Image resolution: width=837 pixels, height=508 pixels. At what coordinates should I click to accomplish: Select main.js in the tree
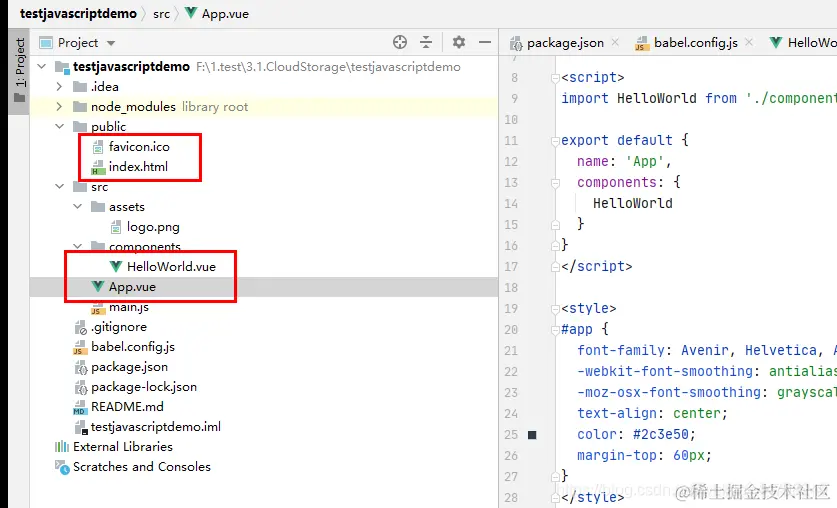coord(129,307)
